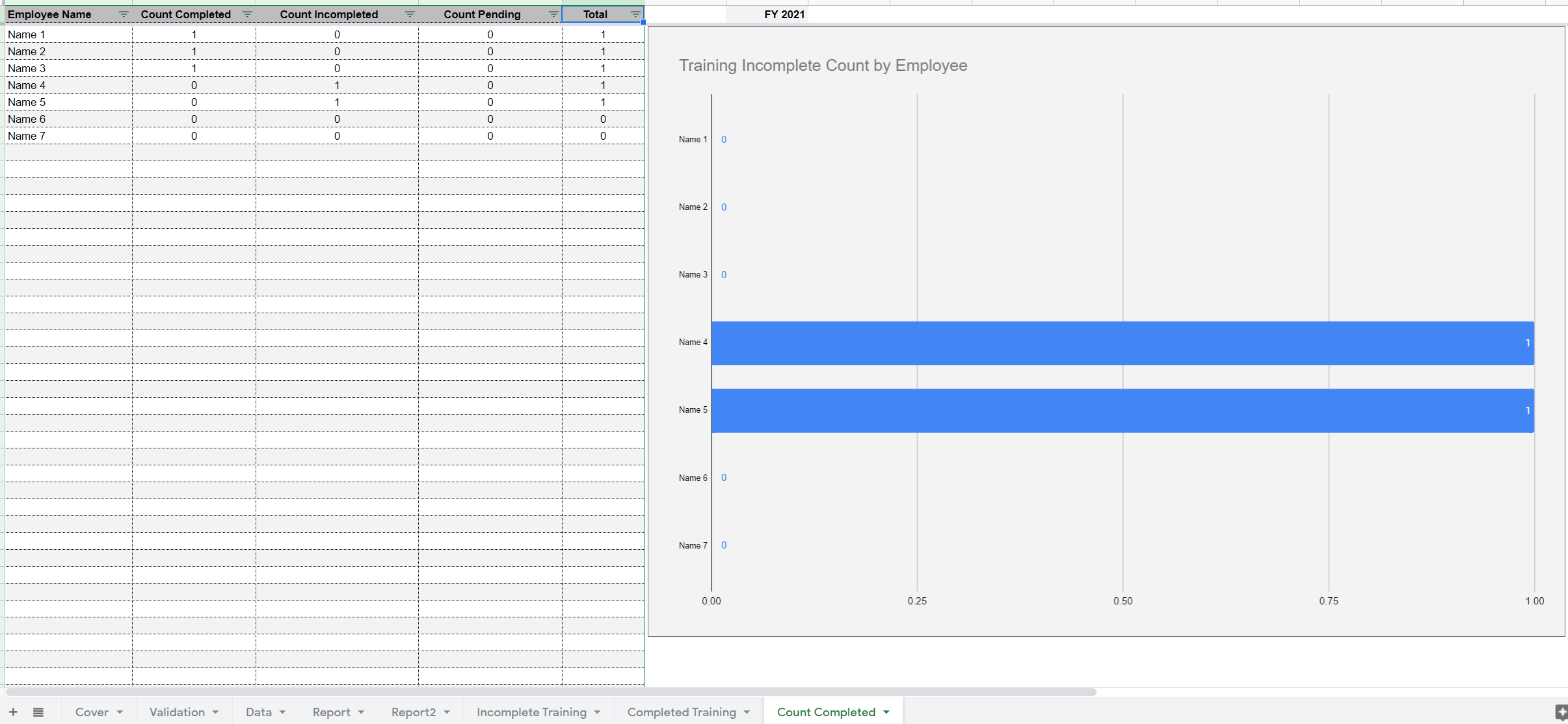
Task: Open filter for Count Incompleted column
Action: [x=410, y=14]
